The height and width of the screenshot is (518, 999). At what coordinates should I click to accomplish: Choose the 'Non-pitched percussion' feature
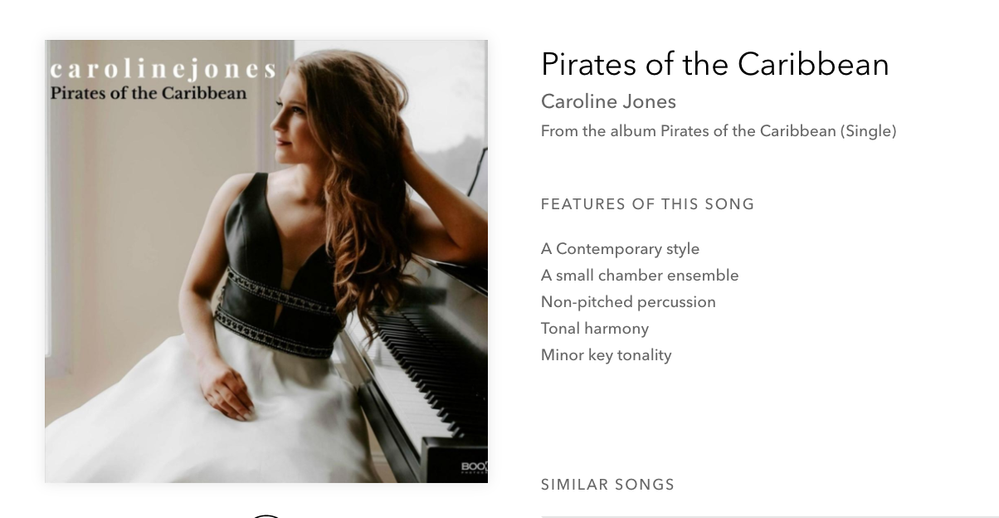point(628,302)
